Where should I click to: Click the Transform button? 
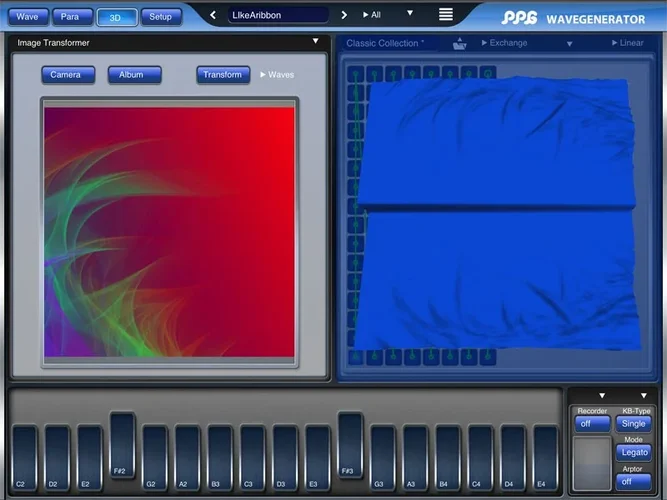(x=223, y=75)
